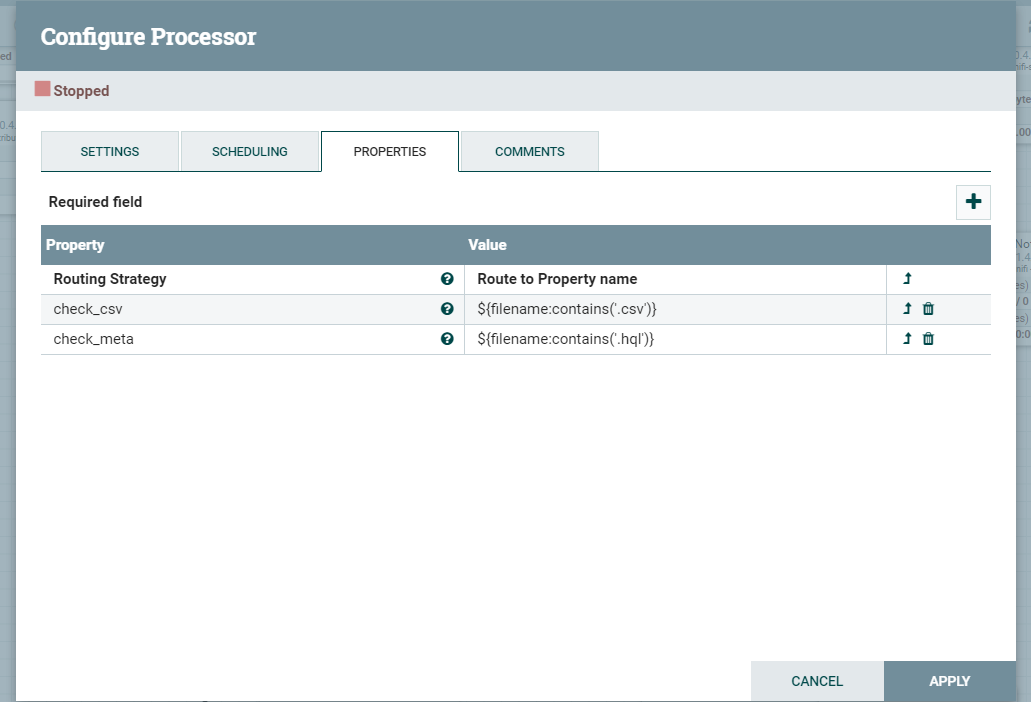Switch to the SCHEDULING tab
Viewport: 1031px width, 702px height.
pos(249,151)
